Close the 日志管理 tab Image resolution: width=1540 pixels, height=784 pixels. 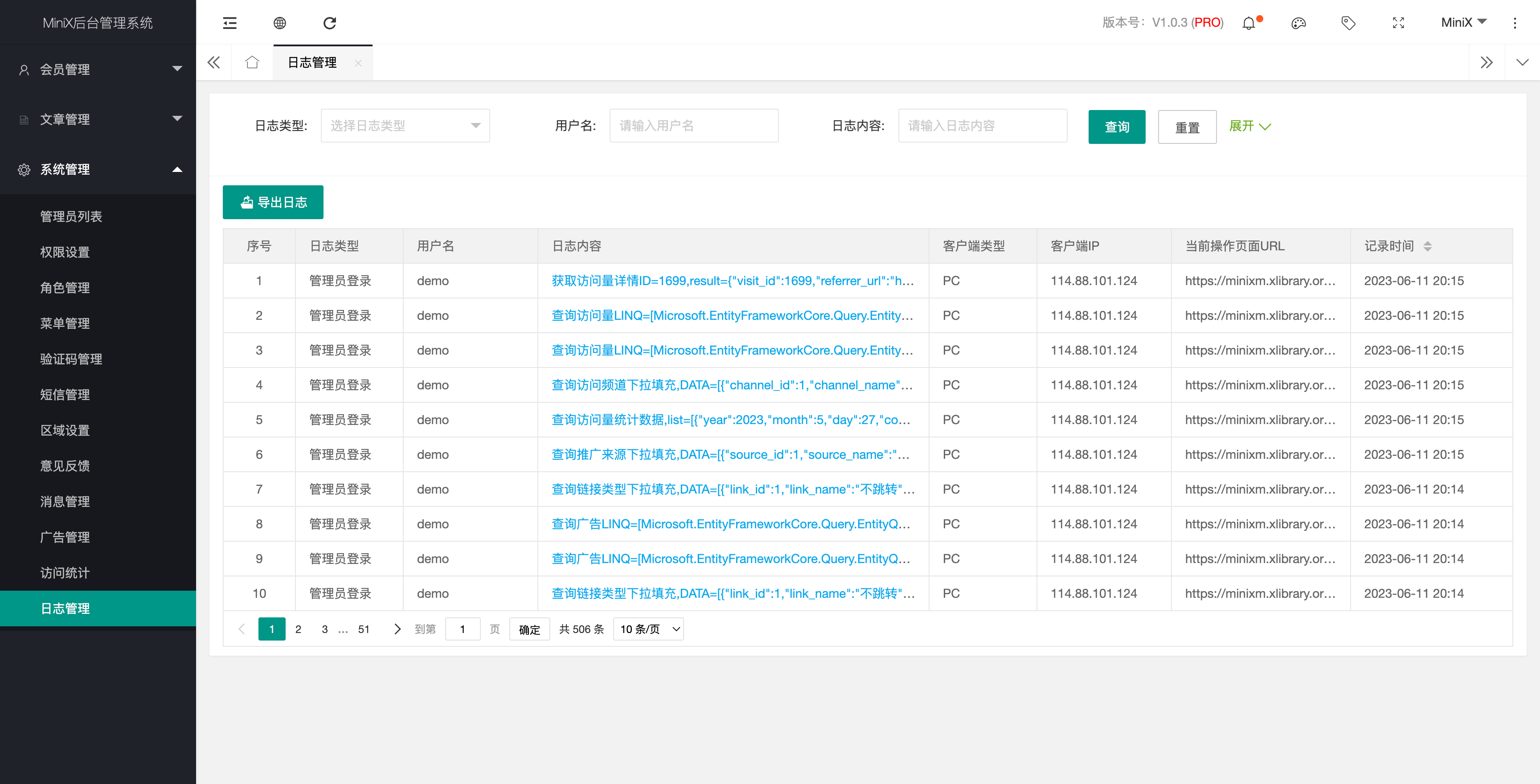pyautogui.click(x=358, y=63)
